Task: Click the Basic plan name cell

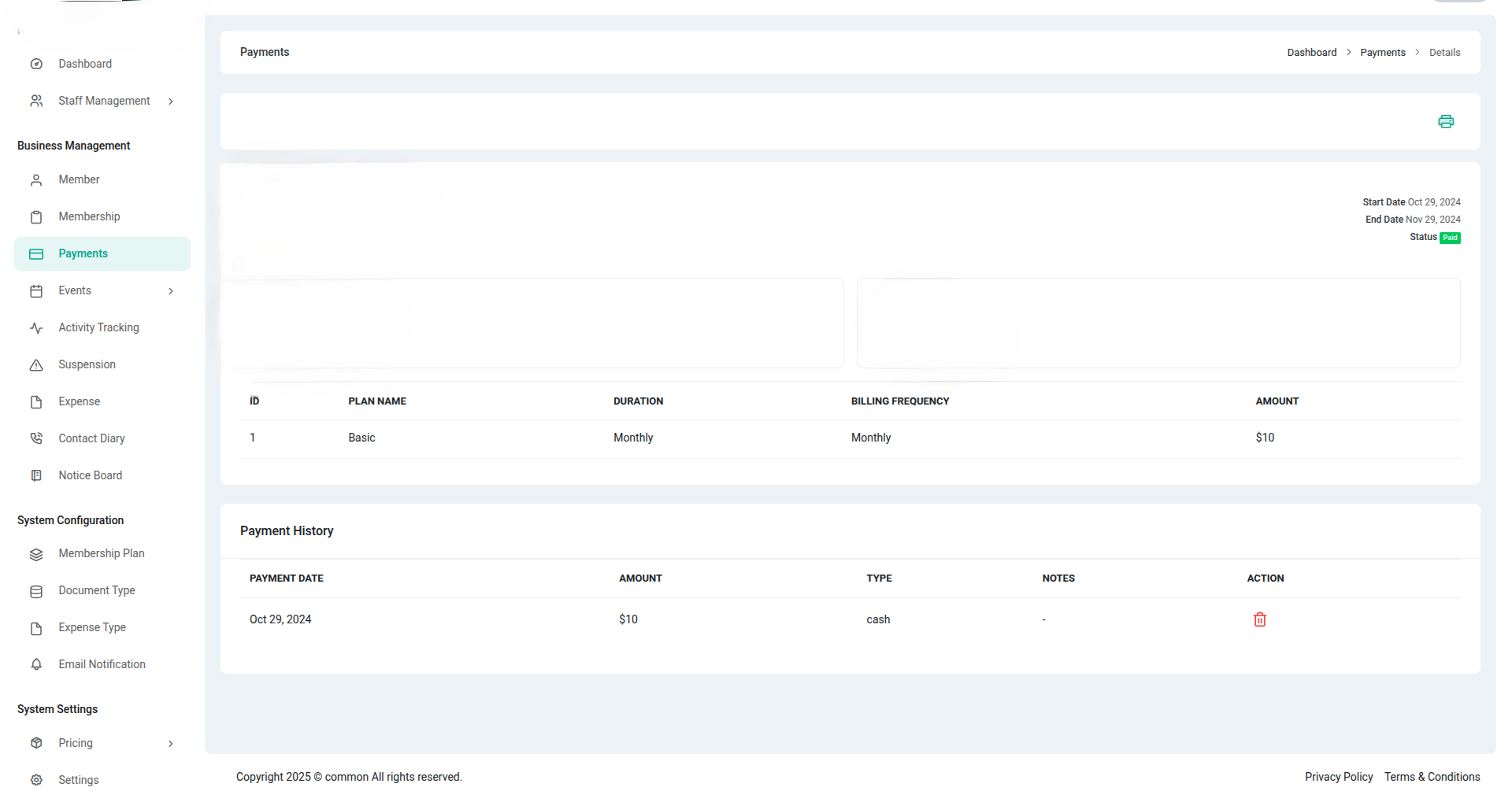Action: [x=361, y=438]
